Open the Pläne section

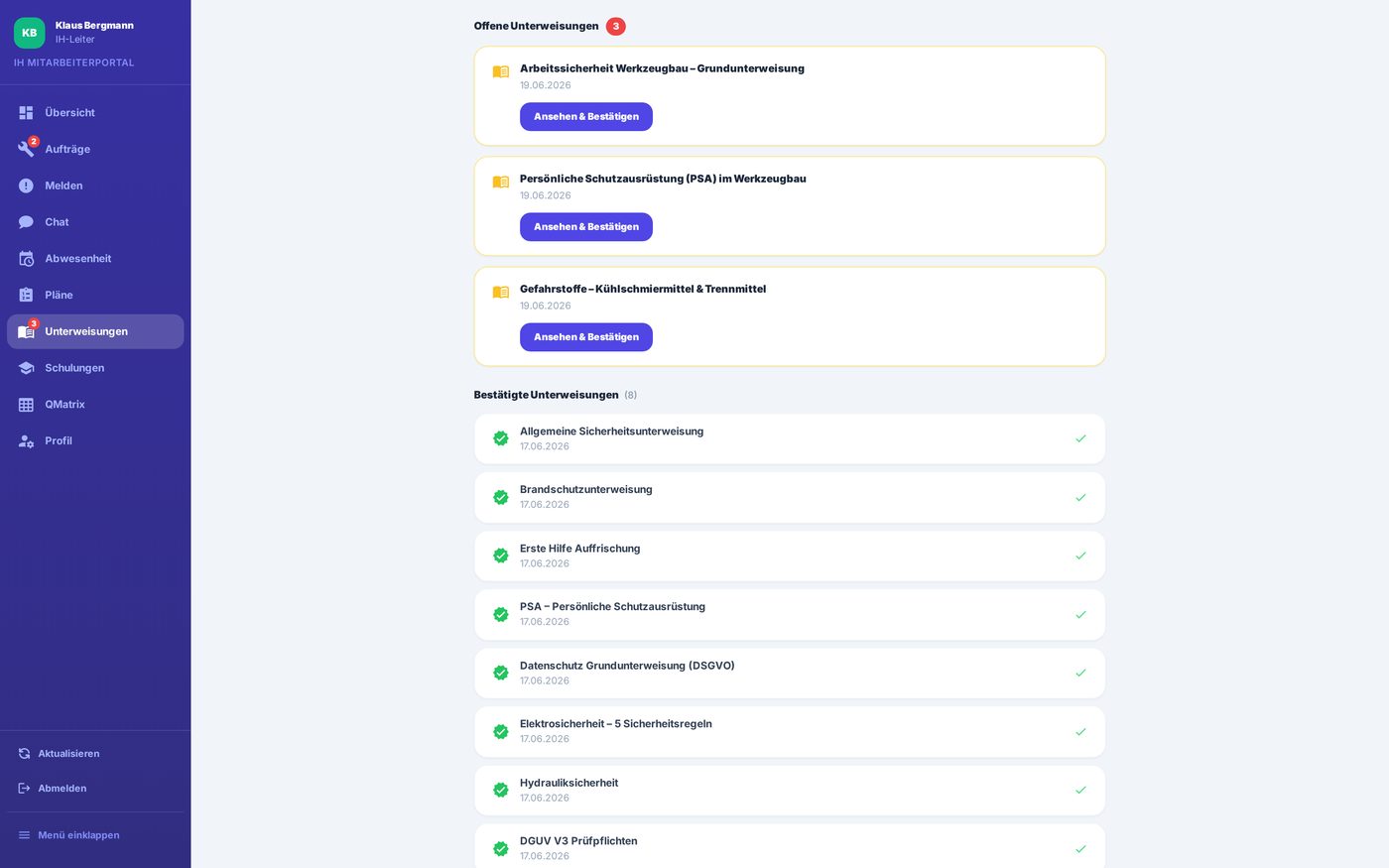tap(95, 295)
